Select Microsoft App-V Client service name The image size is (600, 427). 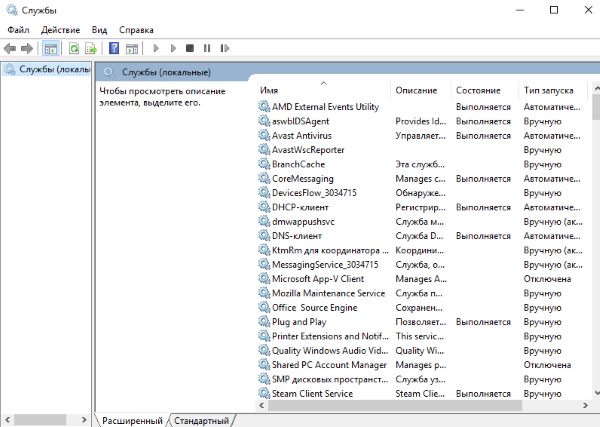(x=318, y=279)
